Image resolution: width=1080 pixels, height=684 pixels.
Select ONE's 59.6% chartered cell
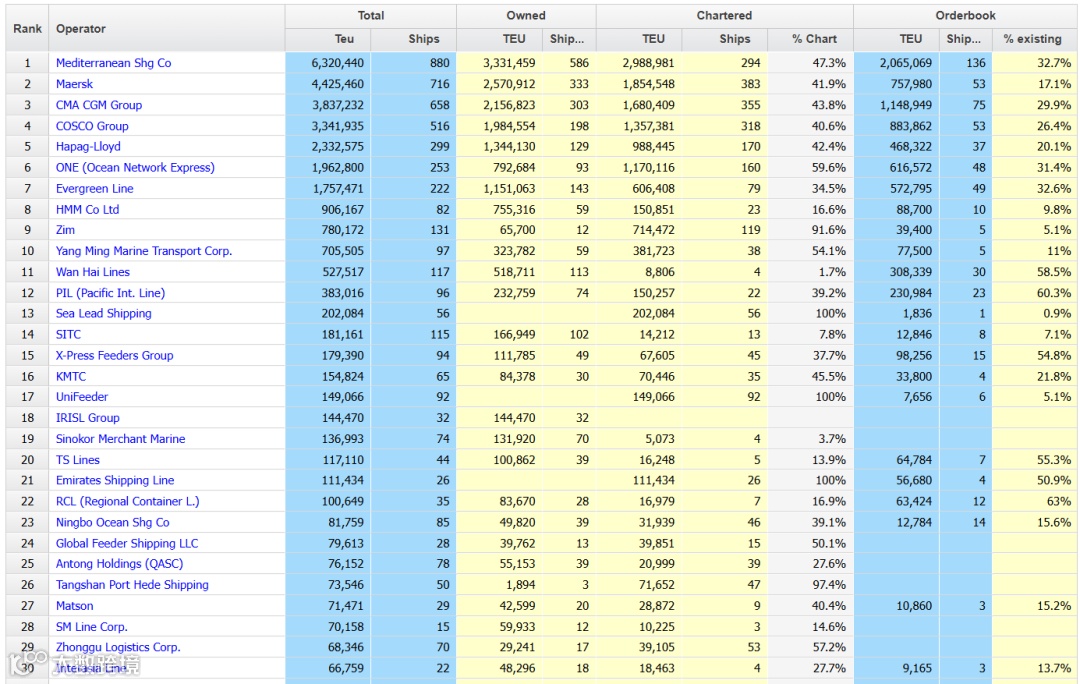810,167
